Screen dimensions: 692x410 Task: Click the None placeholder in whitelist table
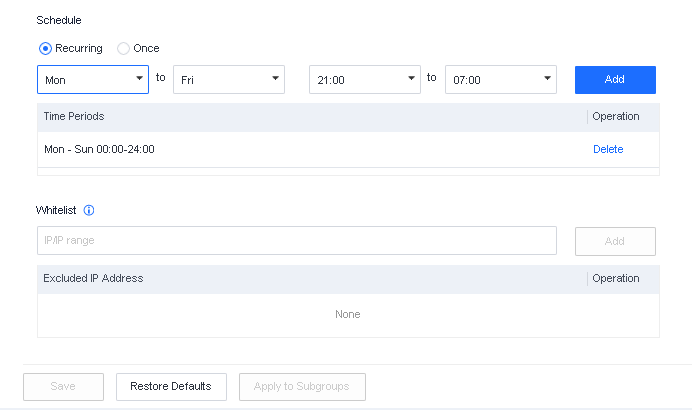348,314
